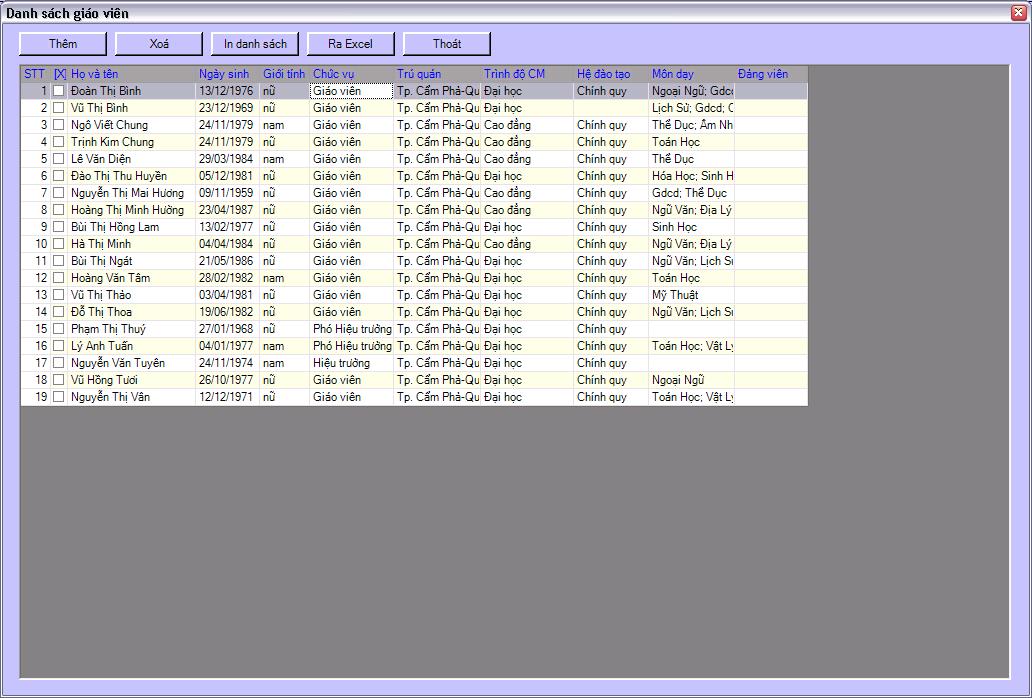The image size is (1032, 698).
Task: Tick checkbox for Đoàn Thị Bình
Action: pos(59,91)
